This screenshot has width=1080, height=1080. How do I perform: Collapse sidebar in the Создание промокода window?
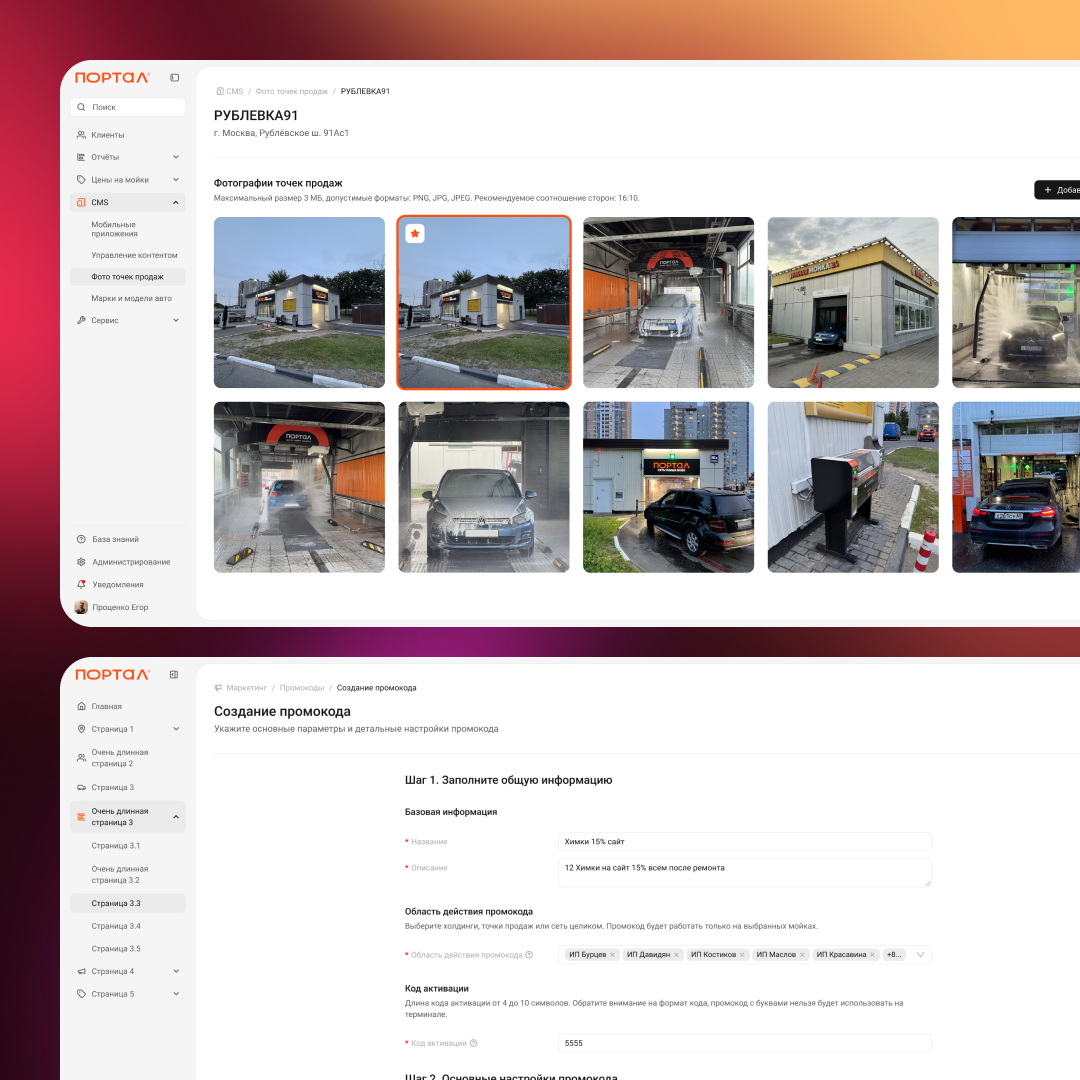coord(174,674)
